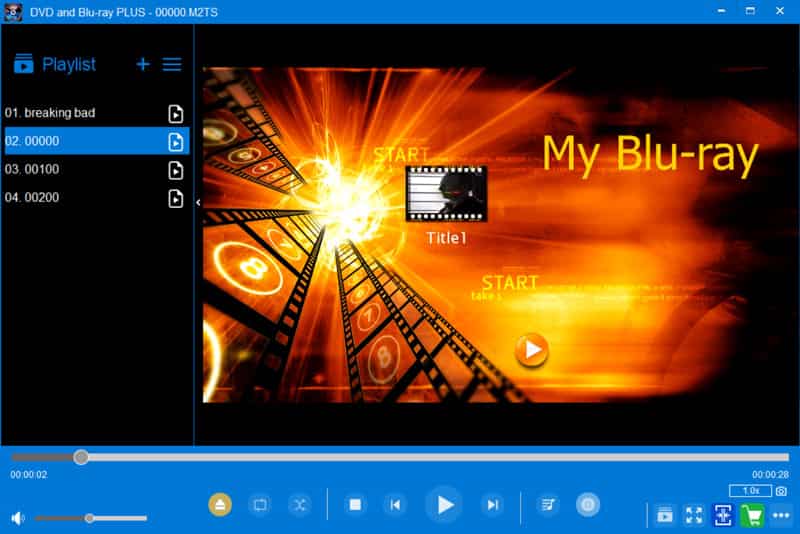The image size is (800, 534).
Task: Enter fullscreen mode
Action: (x=693, y=515)
